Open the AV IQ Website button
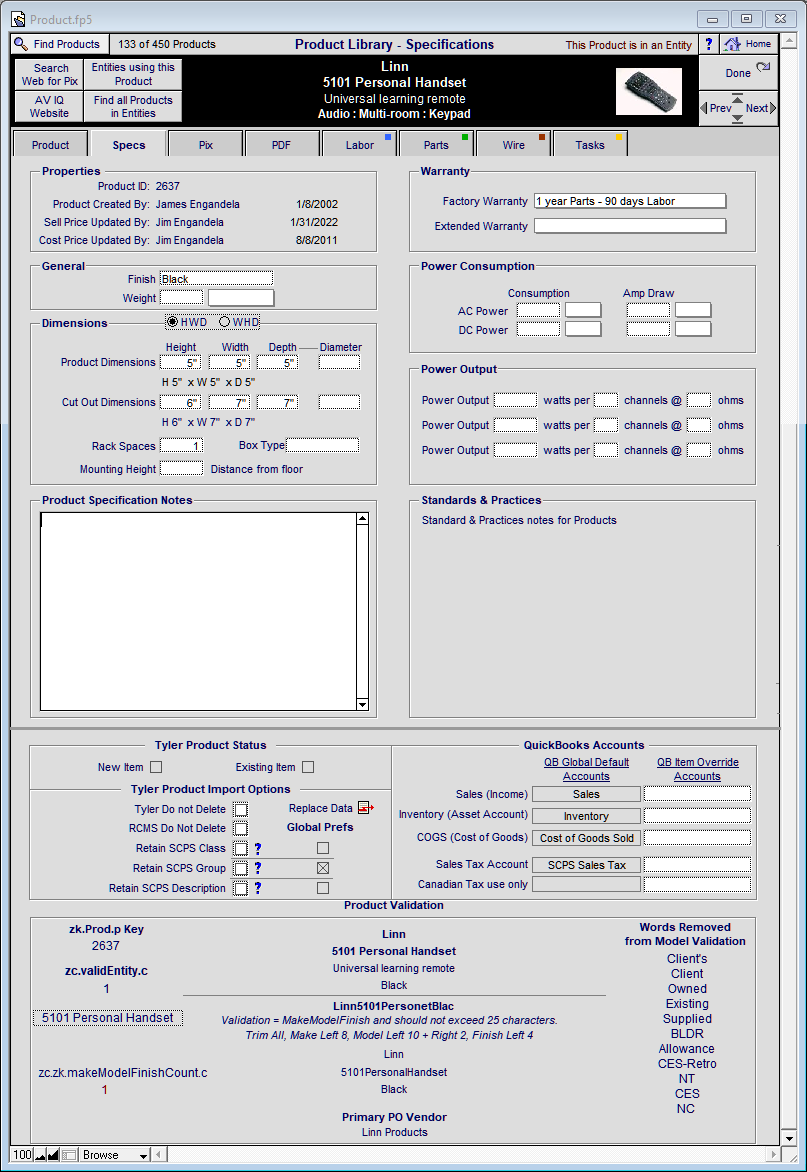807x1172 pixels. click(x=49, y=106)
